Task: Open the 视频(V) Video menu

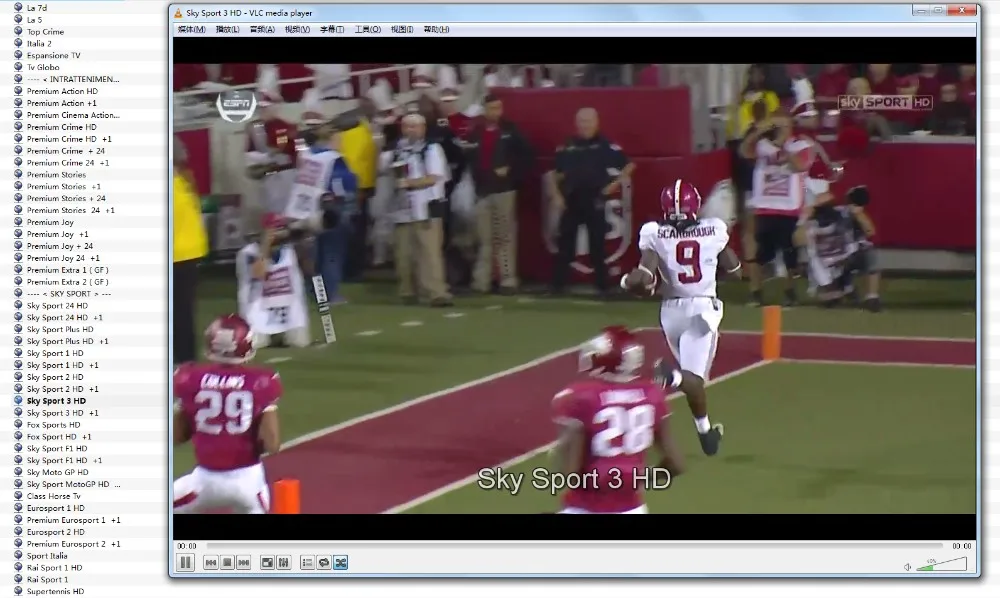Action: tap(297, 29)
